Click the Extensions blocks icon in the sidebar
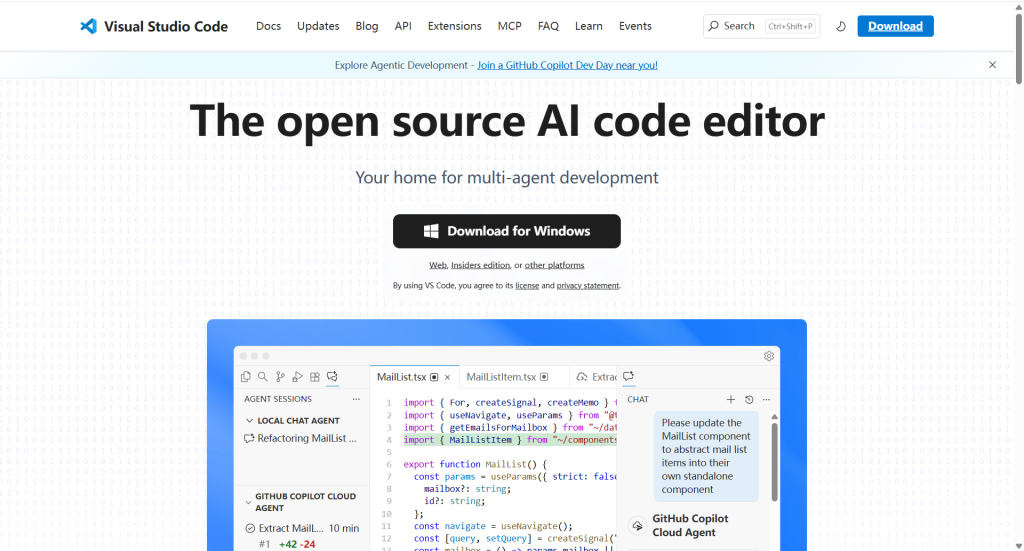 pyautogui.click(x=315, y=377)
